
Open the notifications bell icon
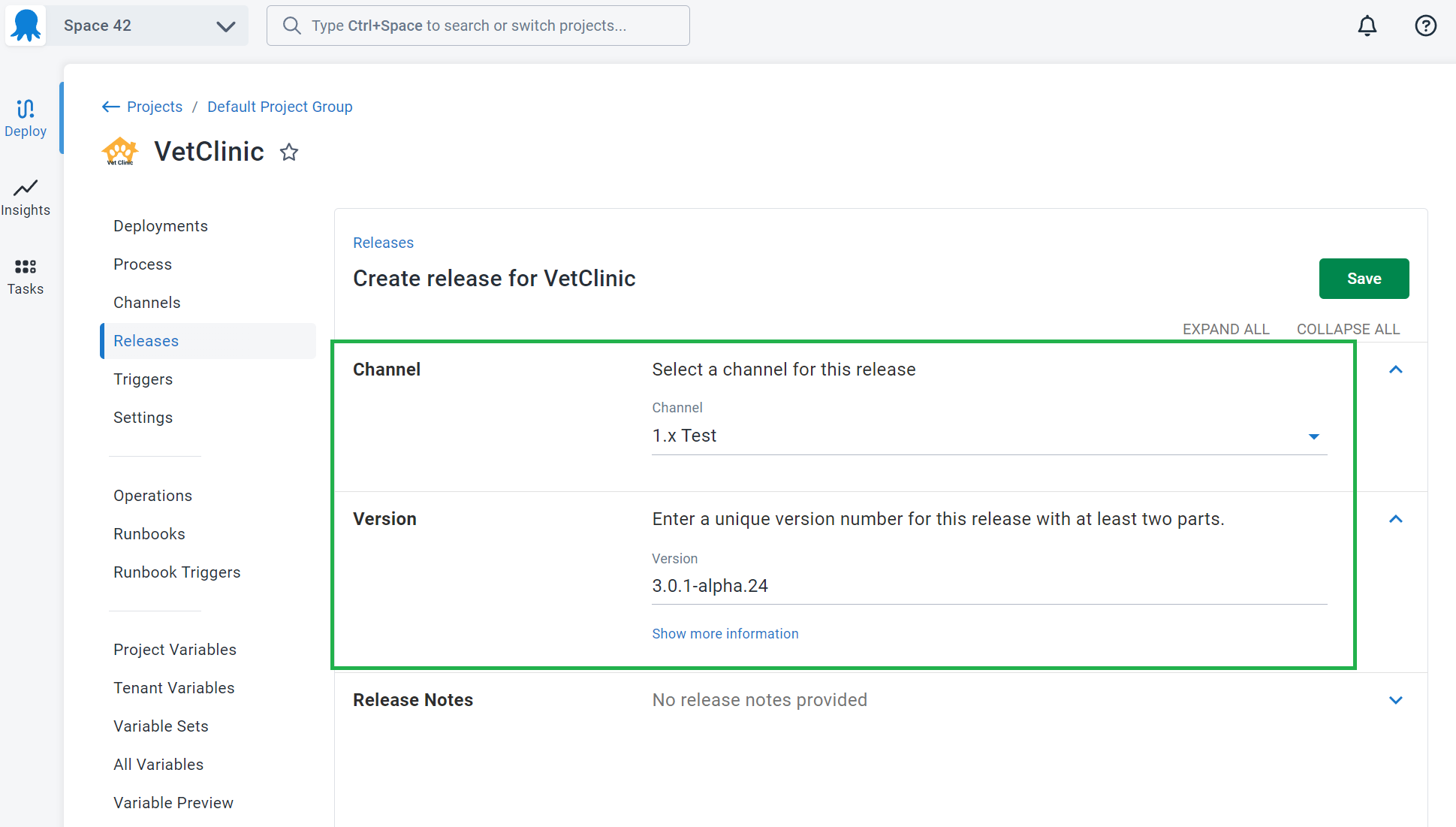pyautogui.click(x=1367, y=26)
